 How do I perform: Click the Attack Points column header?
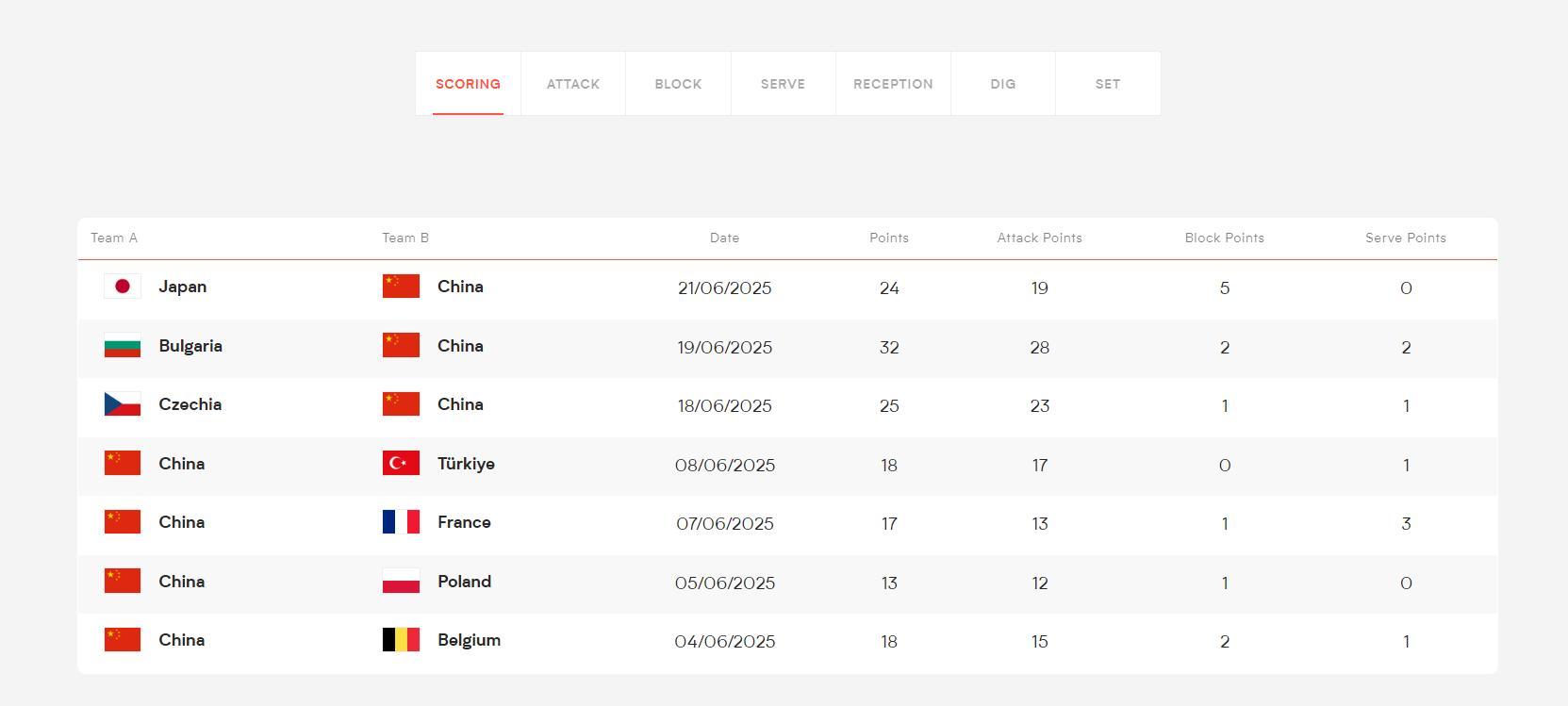(x=1039, y=238)
